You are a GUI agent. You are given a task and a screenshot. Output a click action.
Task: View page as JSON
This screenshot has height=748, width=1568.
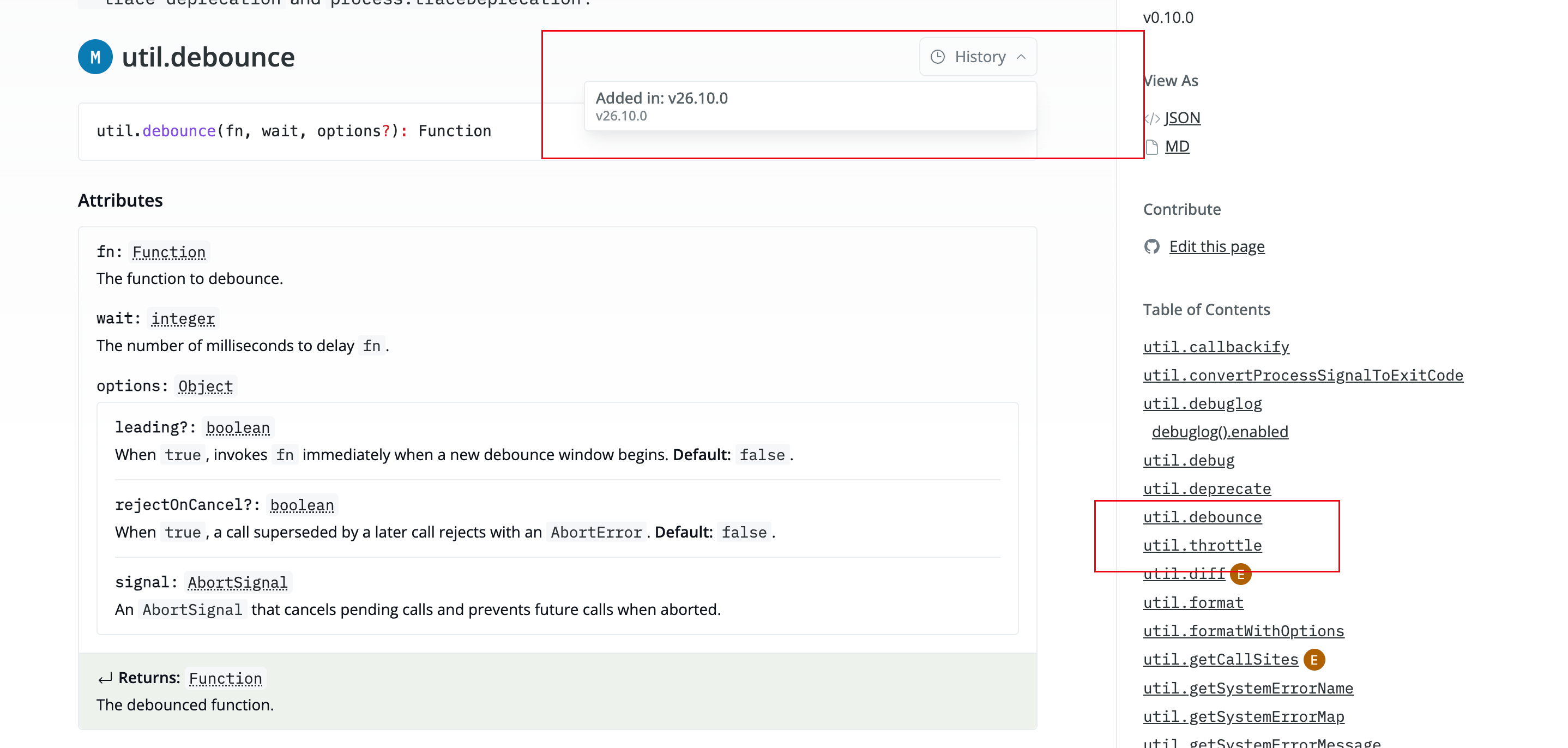[1182, 118]
